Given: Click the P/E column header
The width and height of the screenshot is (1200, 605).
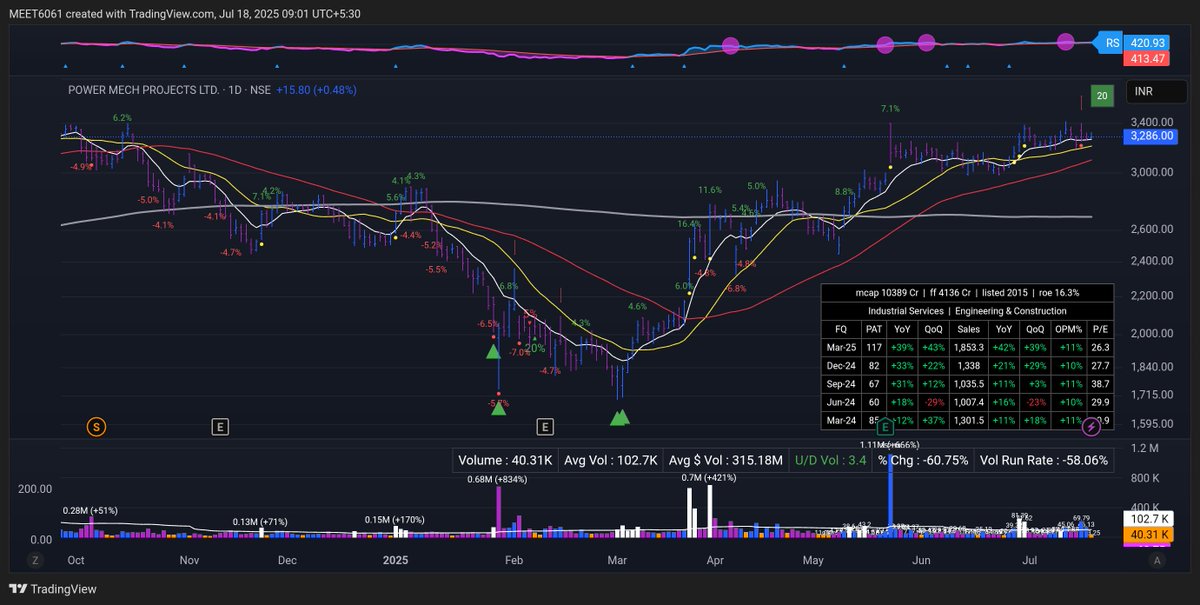Looking at the screenshot, I should (1100, 328).
